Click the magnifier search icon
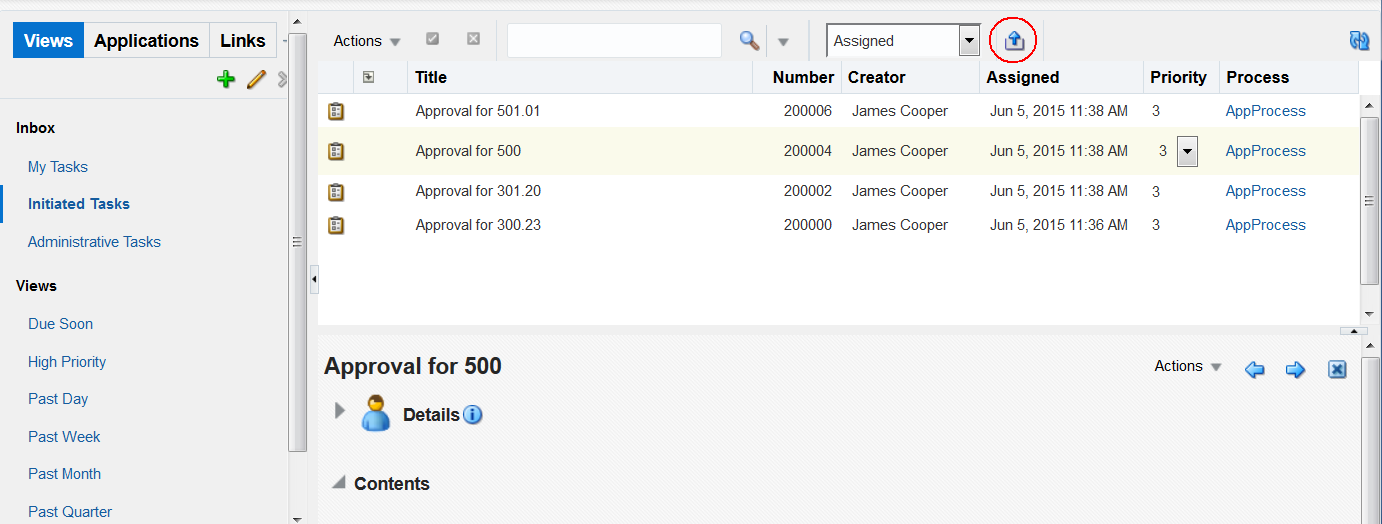Image resolution: width=1382 pixels, height=524 pixels. click(x=749, y=40)
